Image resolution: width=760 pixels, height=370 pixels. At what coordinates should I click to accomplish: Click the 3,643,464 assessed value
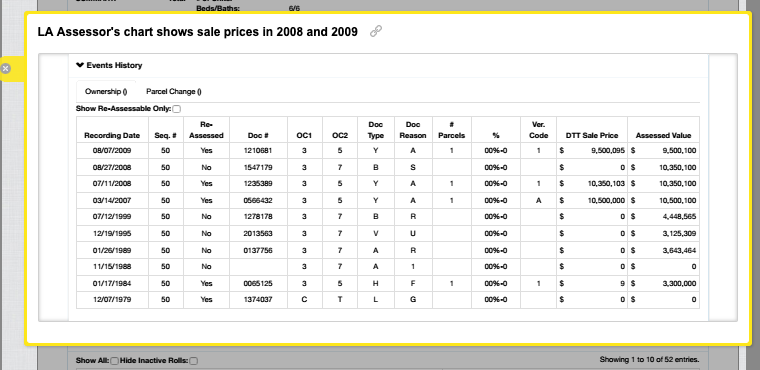tap(680, 250)
